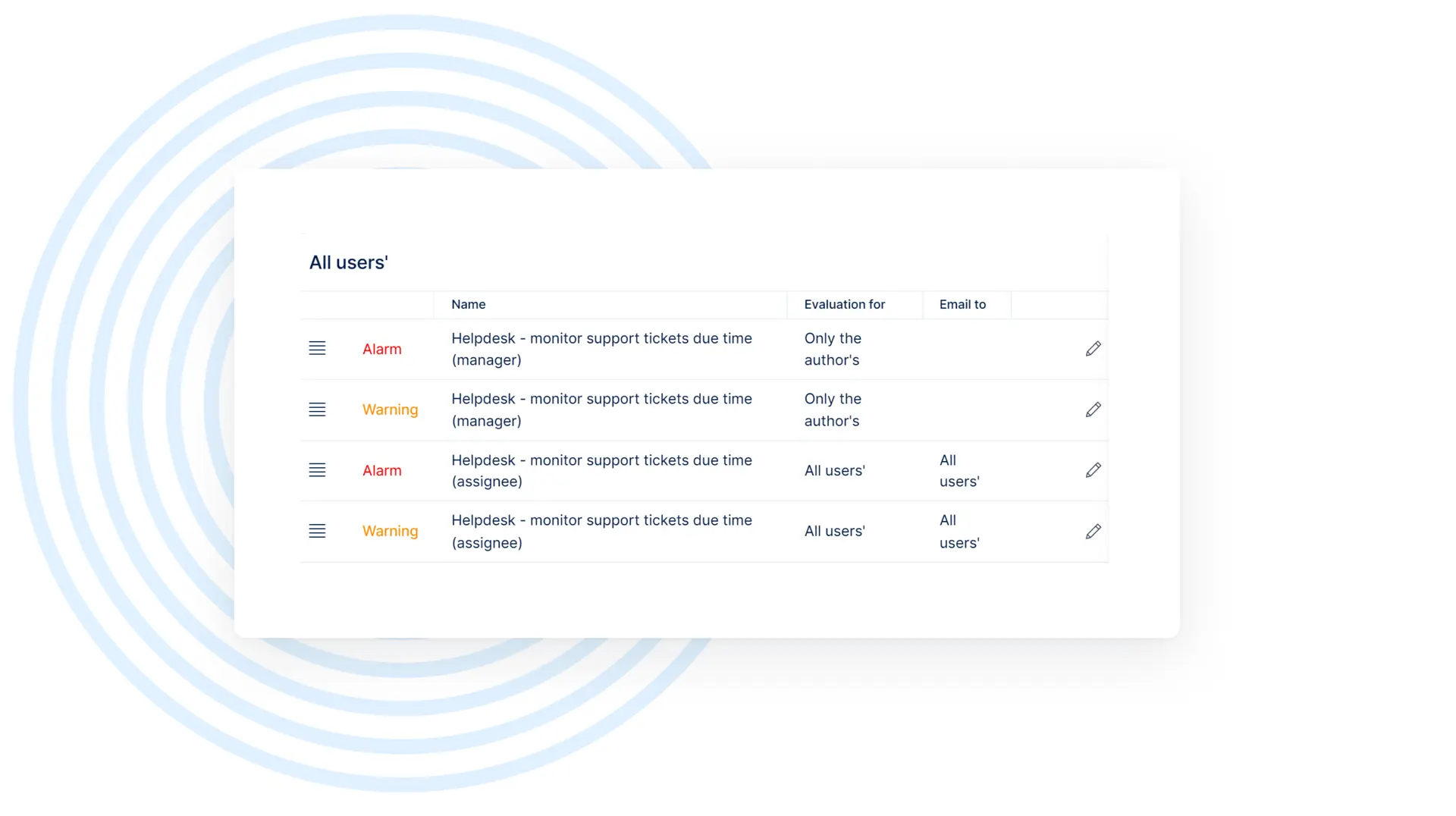Open the Alarm rule named Helpdesk monitor tickets (manager)
The height and width of the screenshot is (816, 1456).
coord(601,349)
